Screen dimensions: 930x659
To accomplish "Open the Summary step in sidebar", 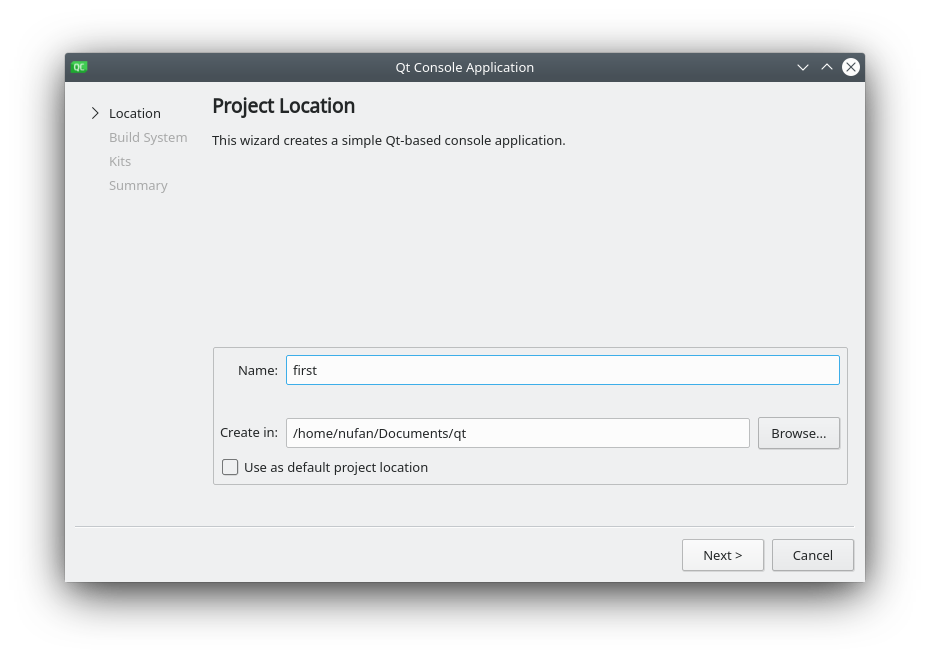I will (x=138, y=185).
